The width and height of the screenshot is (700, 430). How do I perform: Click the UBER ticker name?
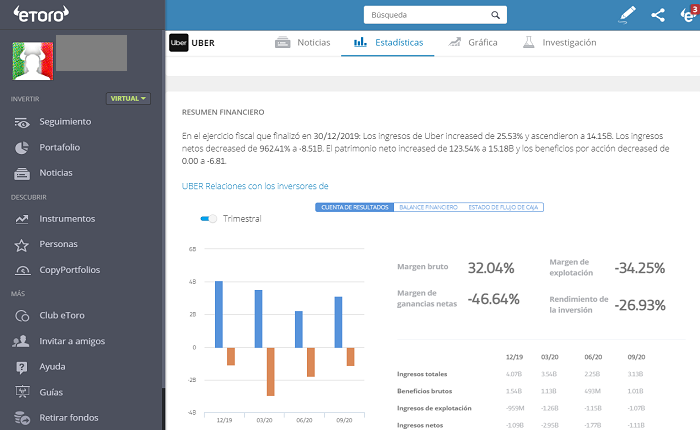pyautogui.click(x=203, y=43)
